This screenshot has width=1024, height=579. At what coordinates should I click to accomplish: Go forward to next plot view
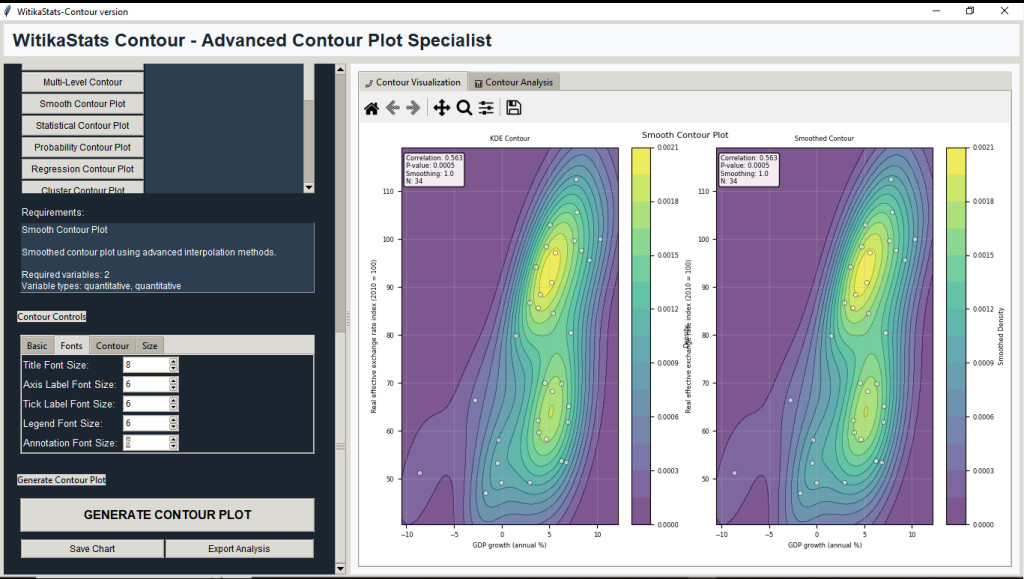point(413,108)
